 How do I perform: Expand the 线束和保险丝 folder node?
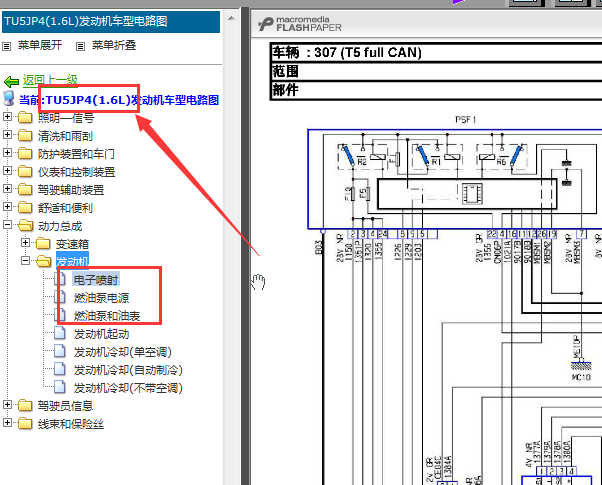[7, 422]
